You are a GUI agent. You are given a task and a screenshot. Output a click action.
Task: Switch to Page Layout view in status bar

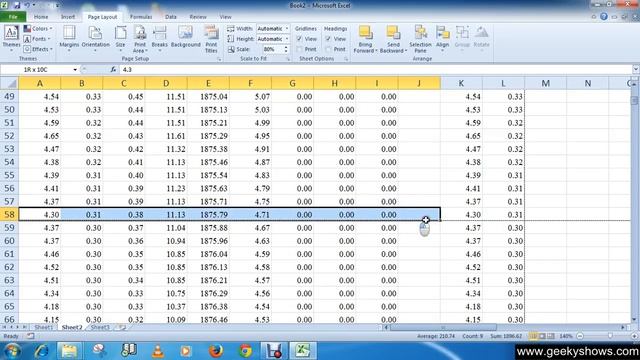click(x=542, y=336)
